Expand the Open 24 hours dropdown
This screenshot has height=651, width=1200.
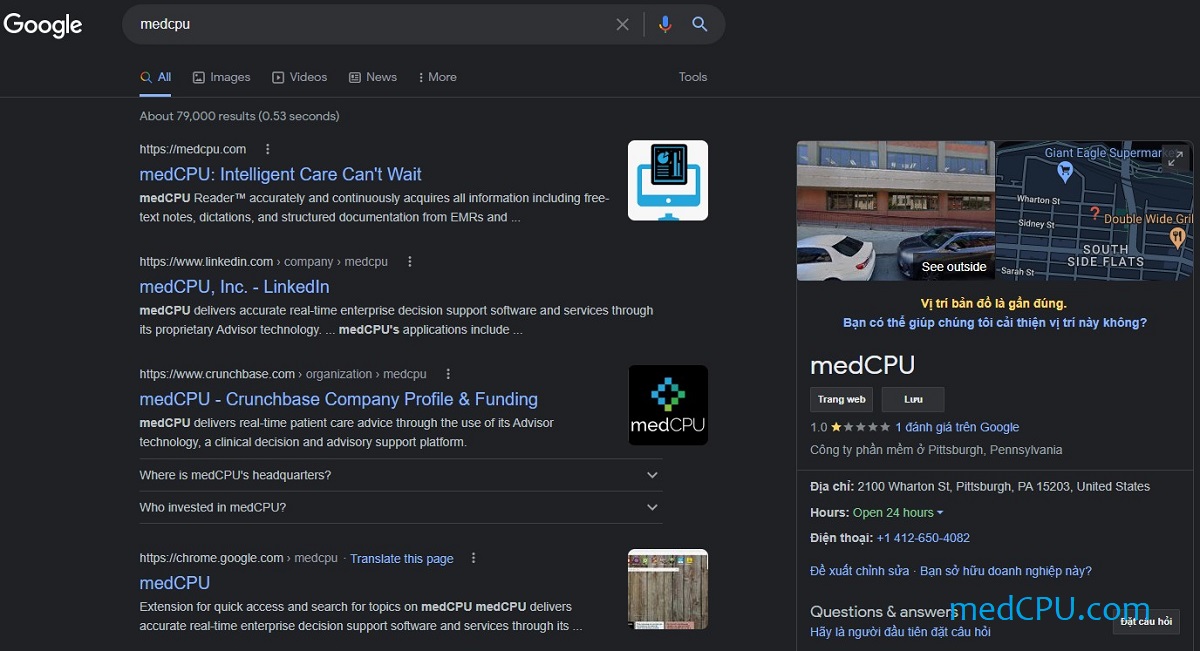tap(898, 512)
